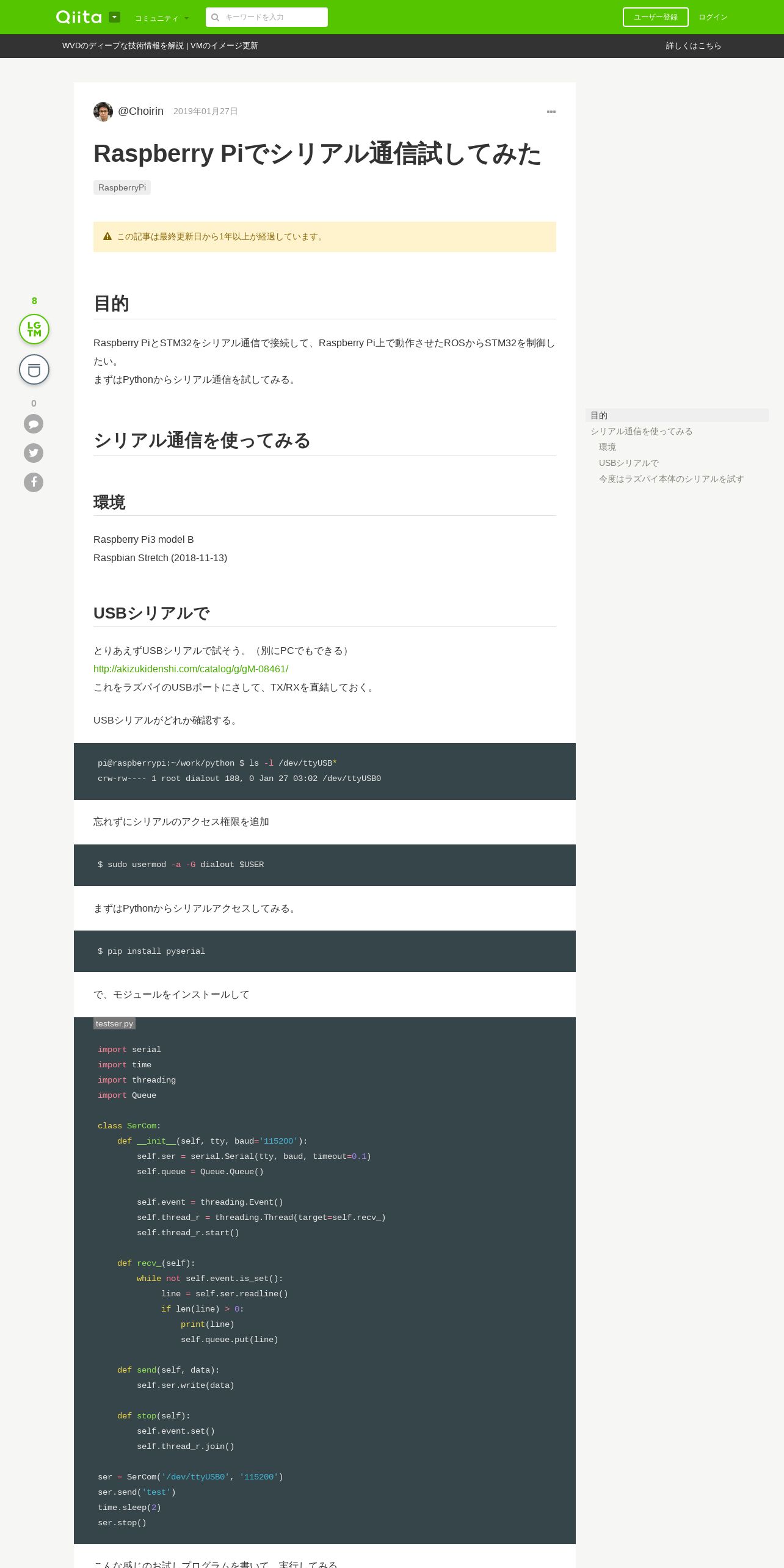Viewport: 784px width, 1568px height.
Task: Click the Qiita logo
Action: 79,17
